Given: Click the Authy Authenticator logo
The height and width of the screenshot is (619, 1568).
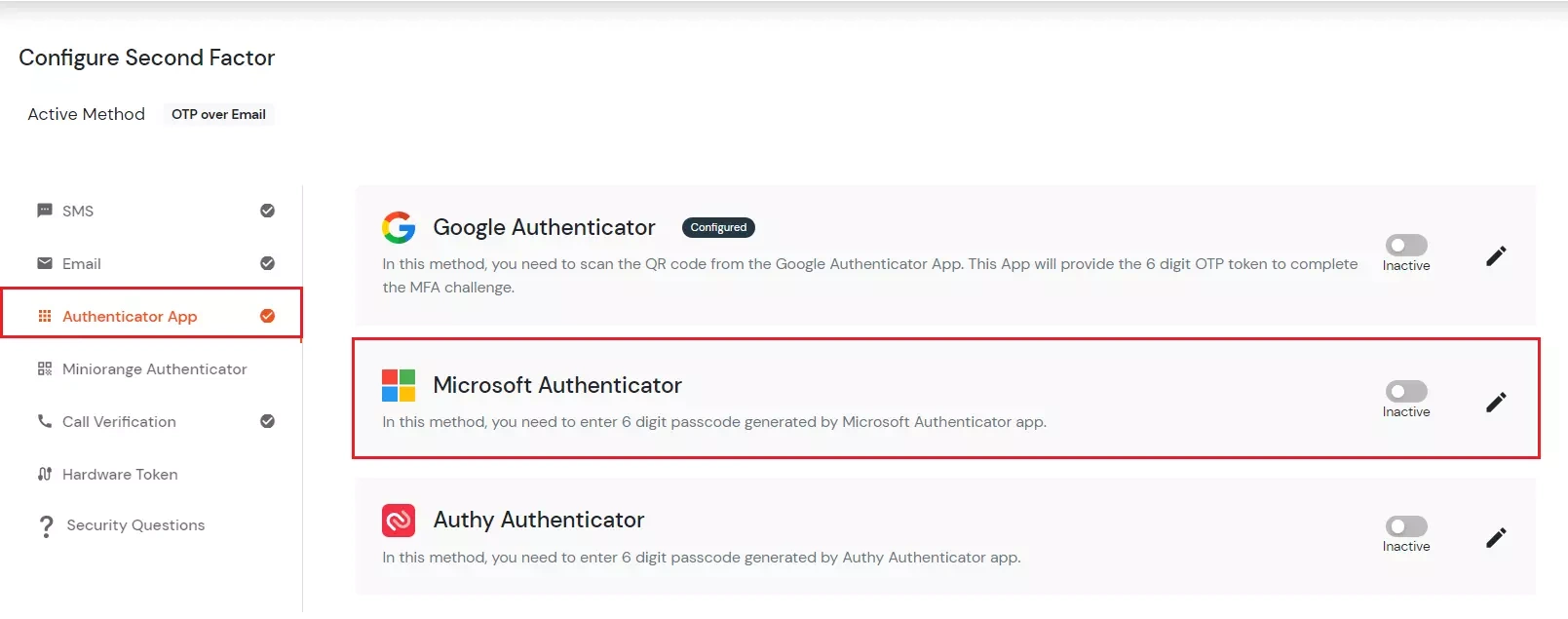Looking at the screenshot, I should pos(398,520).
